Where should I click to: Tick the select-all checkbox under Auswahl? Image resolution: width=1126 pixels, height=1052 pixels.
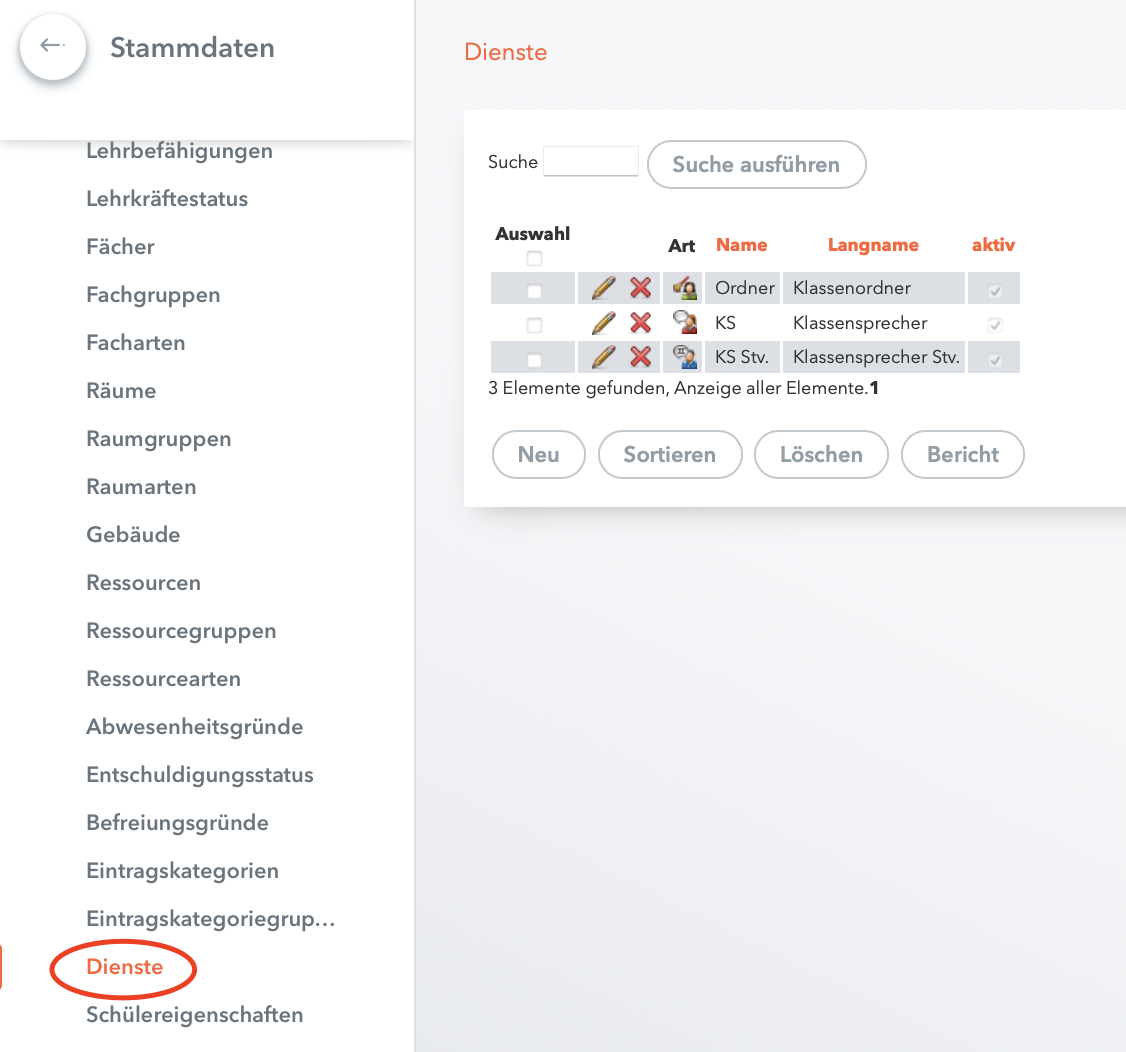[534, 259]
